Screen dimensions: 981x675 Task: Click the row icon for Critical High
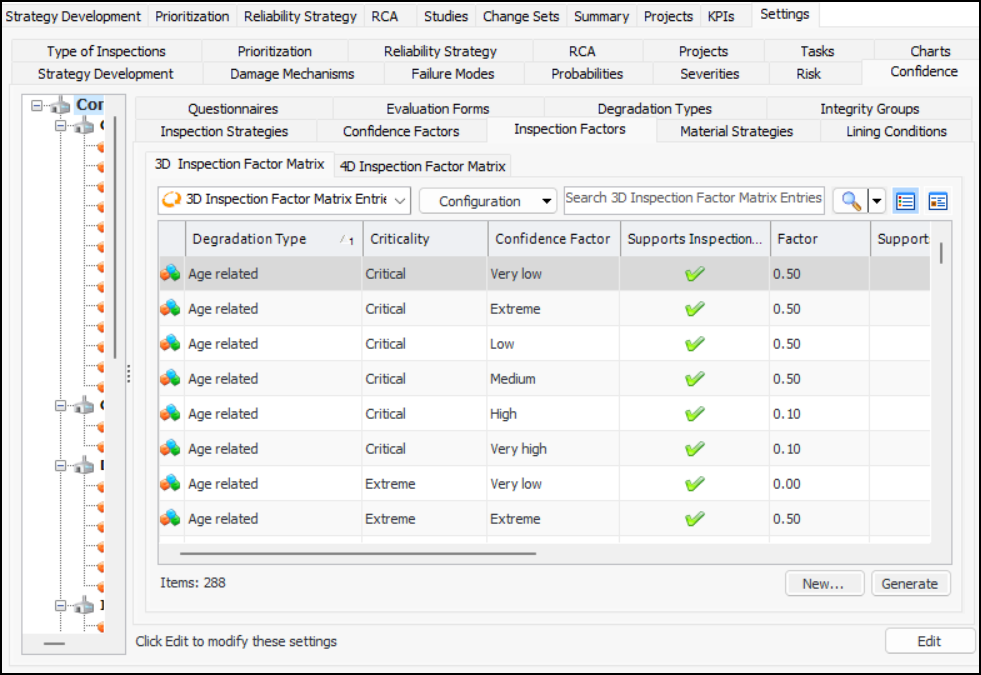pos(171,414)
